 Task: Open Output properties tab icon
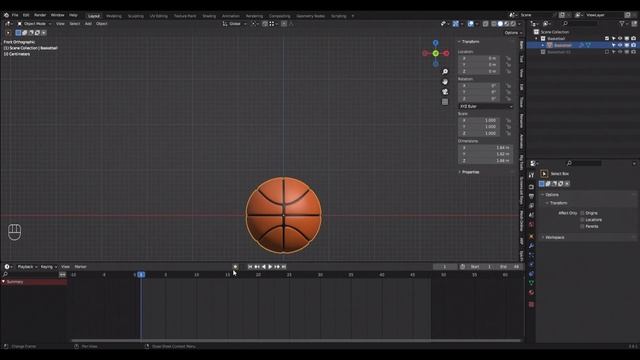click(531, 196)
